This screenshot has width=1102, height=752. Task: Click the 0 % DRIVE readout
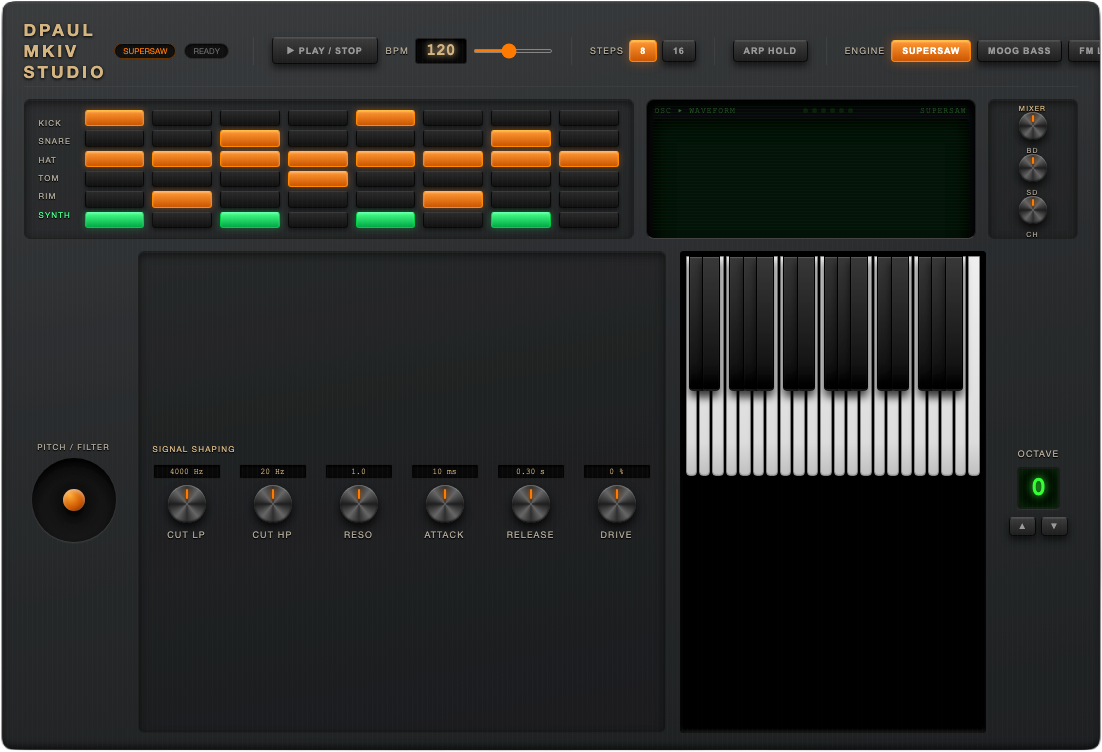click(616, 472)
